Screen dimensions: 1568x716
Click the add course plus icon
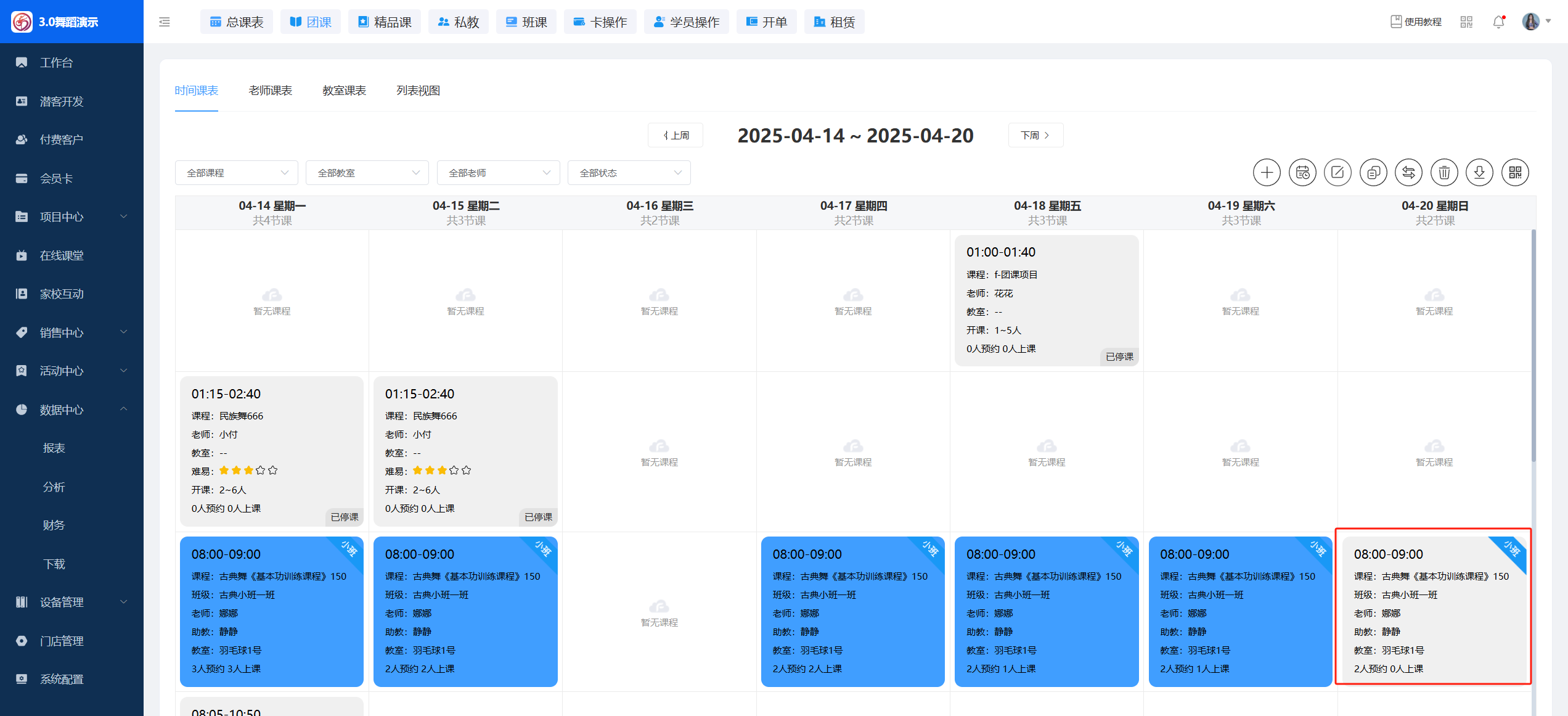(x=1267, y=173)
